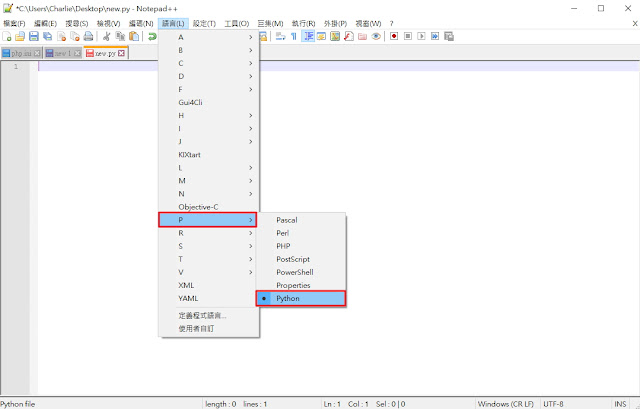The height and width of the screenshot is (409, 640).
Task: Choose Objective-C from the language menu
Action: click(209, 207)
